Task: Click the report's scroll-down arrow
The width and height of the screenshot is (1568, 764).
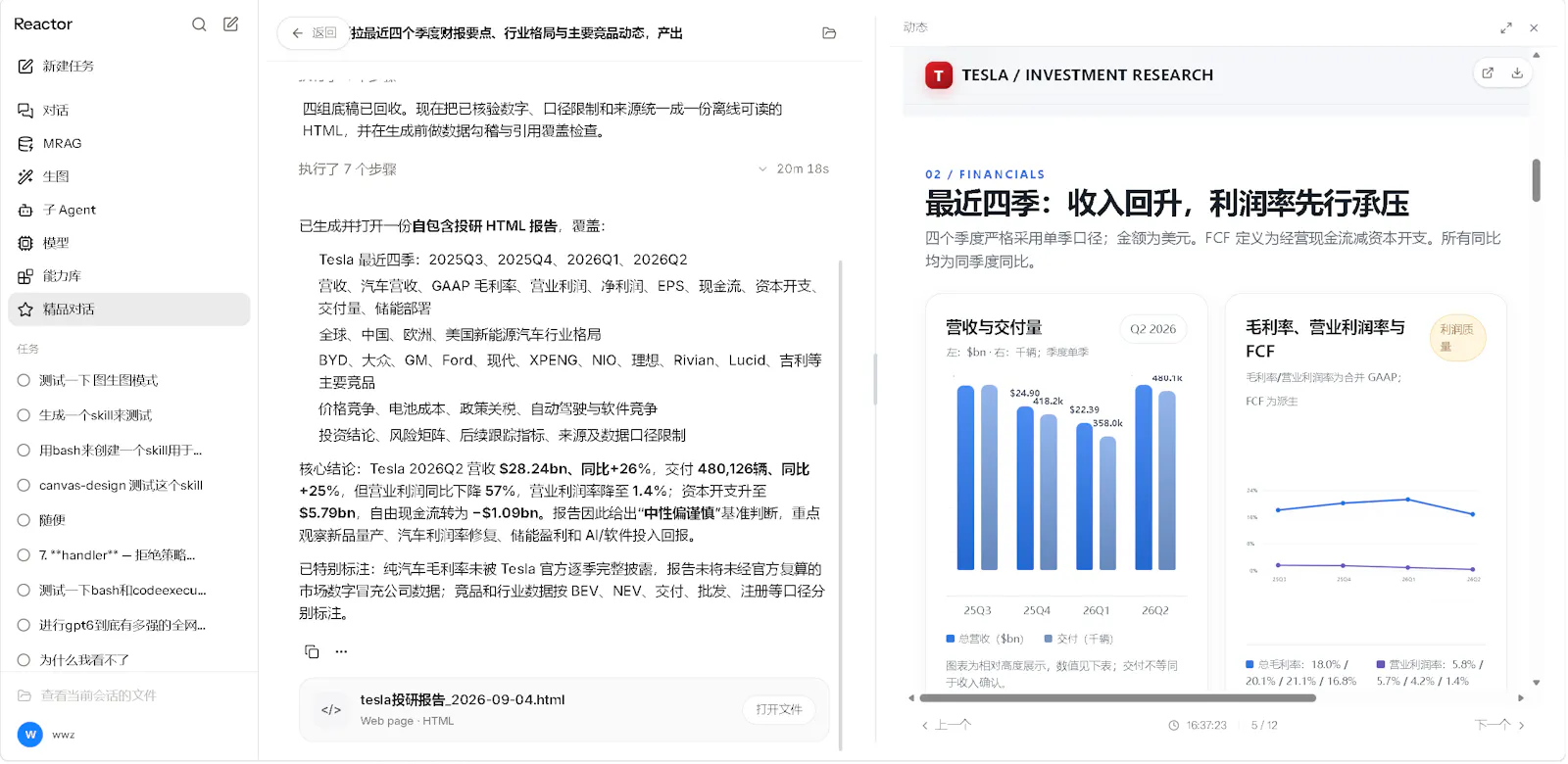Action: point(1537,683)
